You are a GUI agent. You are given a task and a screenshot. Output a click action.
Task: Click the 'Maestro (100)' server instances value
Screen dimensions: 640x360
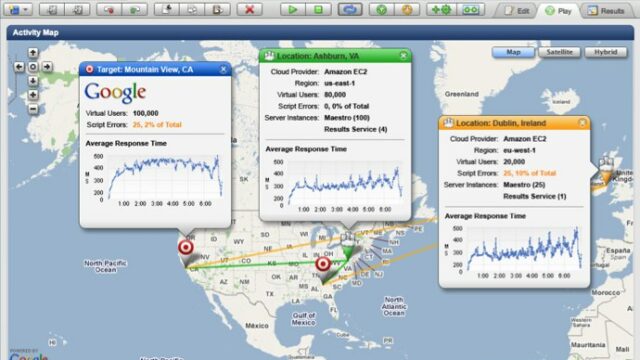[347, 118]
